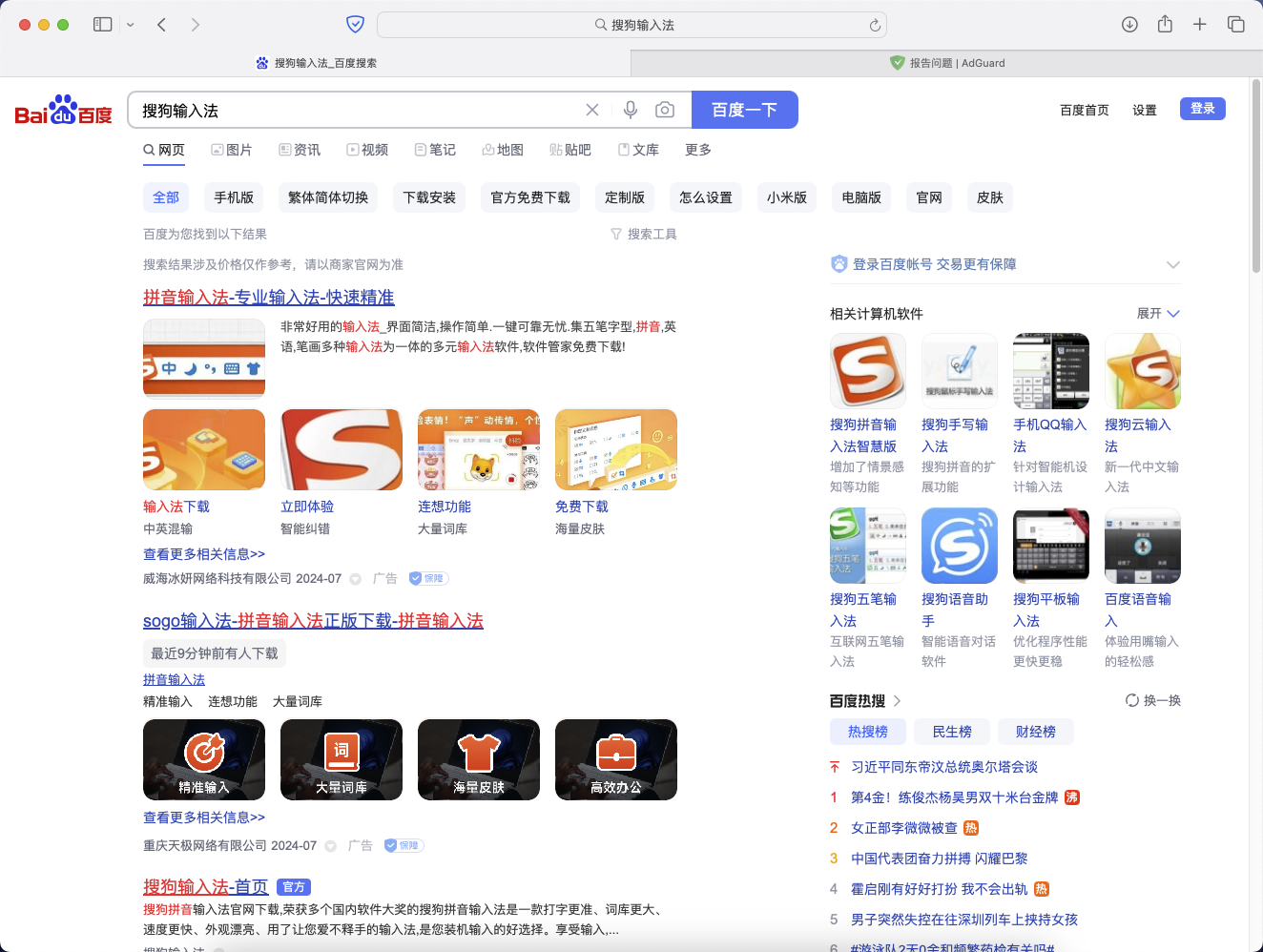Open 搜索工具 filter options

click(644, 234)
